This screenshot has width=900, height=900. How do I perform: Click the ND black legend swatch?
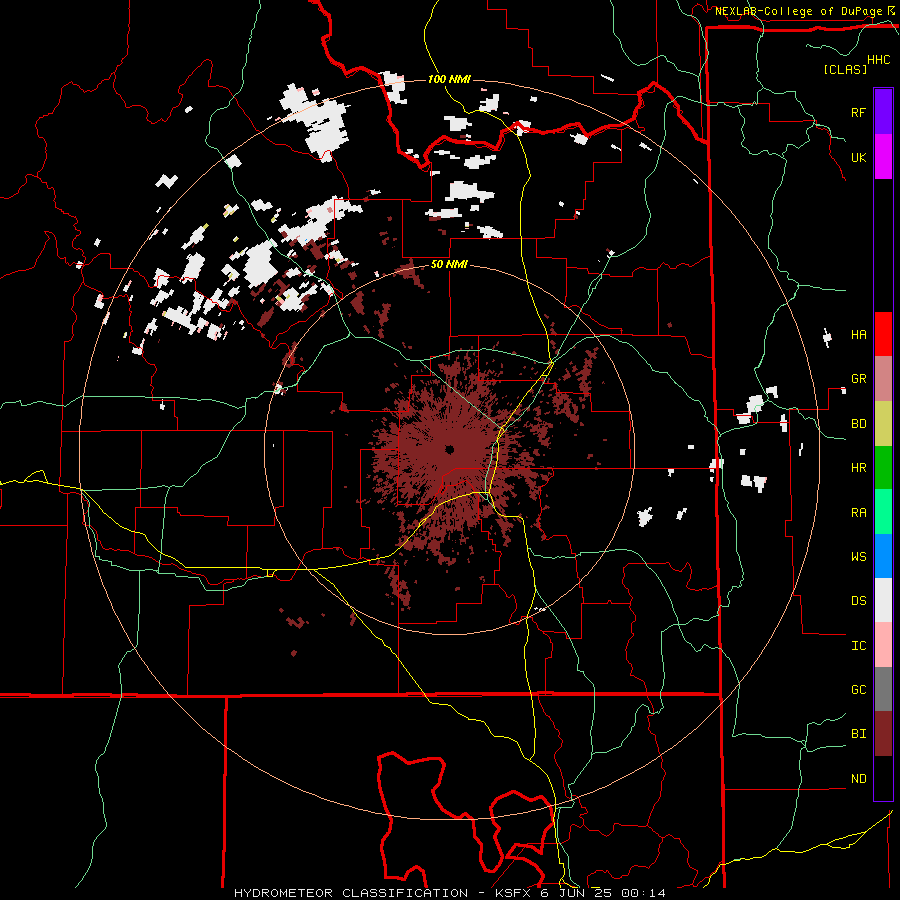883,778
